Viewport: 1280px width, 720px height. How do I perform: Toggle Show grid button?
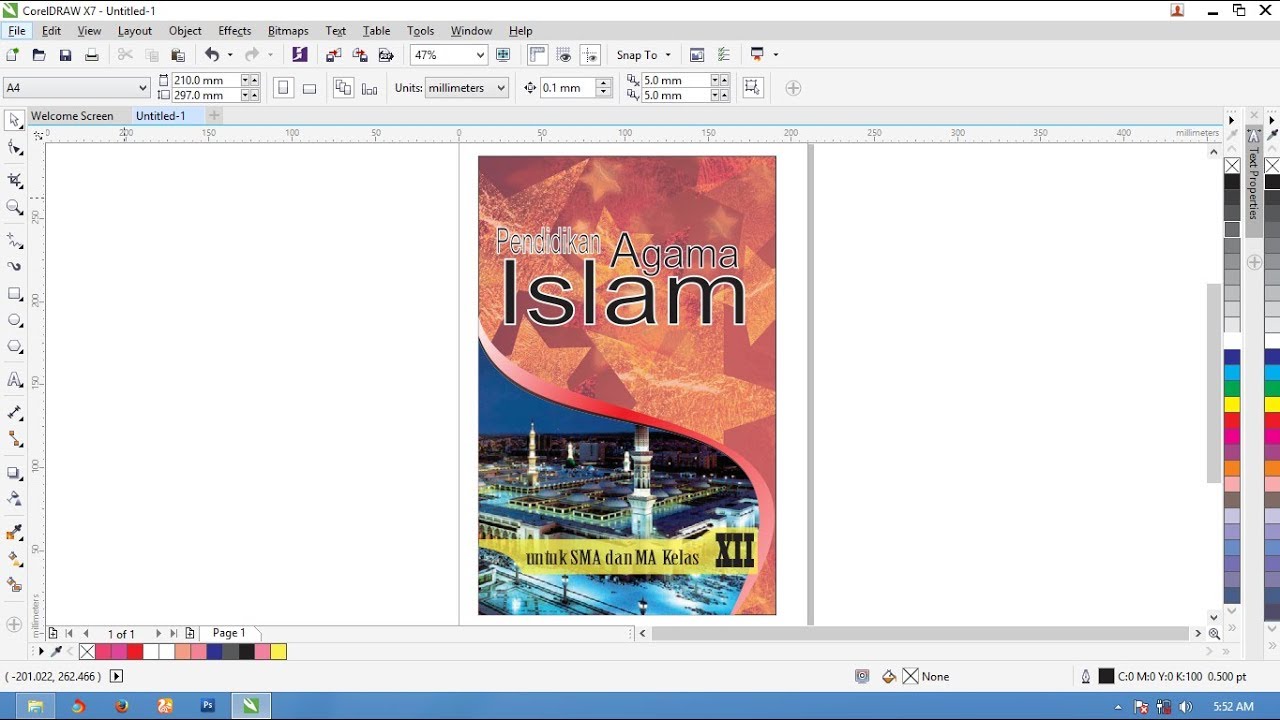[564, 55]
